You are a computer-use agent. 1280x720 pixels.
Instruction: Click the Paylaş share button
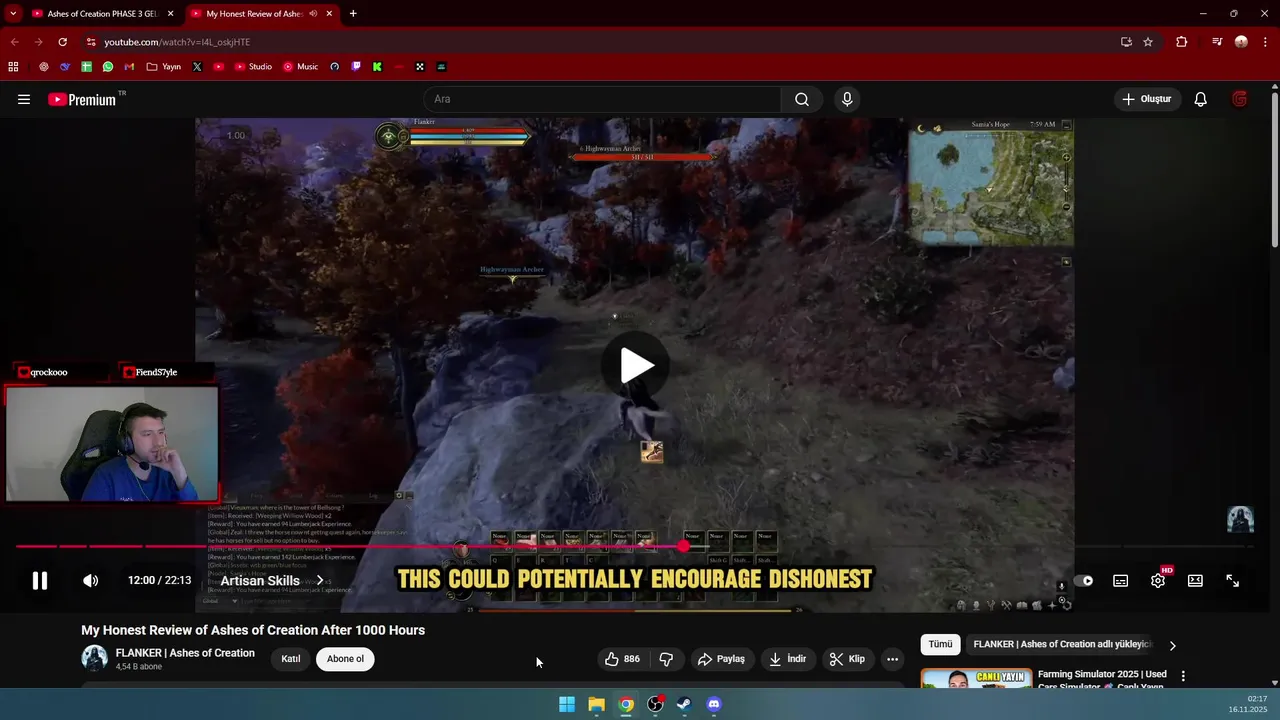(x=721, y=659)
